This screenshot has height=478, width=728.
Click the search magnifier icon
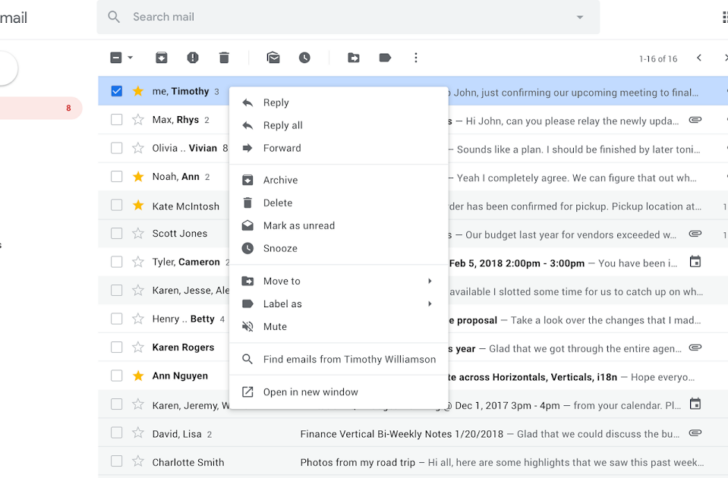point(114,17)
